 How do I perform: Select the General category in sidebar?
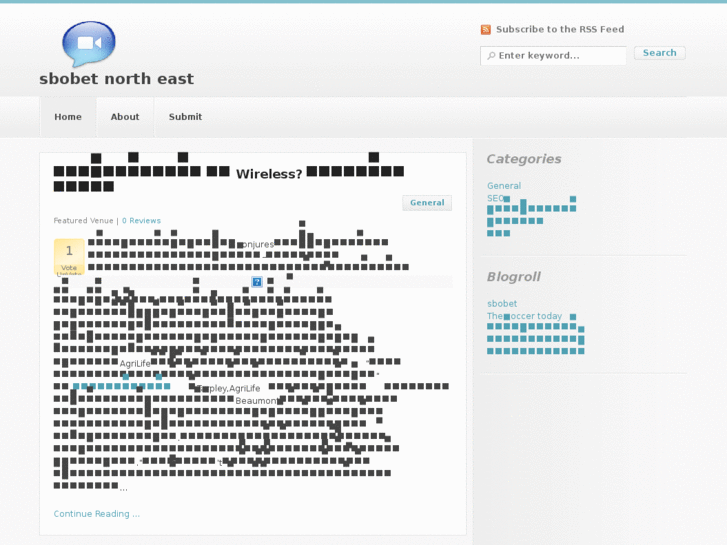pyautogui.click(x=504, y=186)
